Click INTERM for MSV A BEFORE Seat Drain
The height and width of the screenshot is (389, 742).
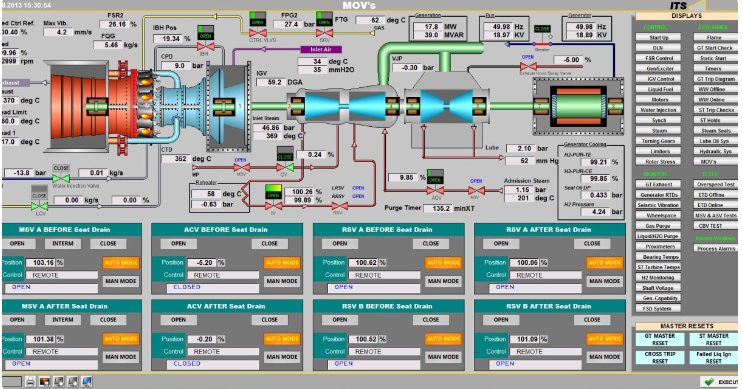click(63, 244)
